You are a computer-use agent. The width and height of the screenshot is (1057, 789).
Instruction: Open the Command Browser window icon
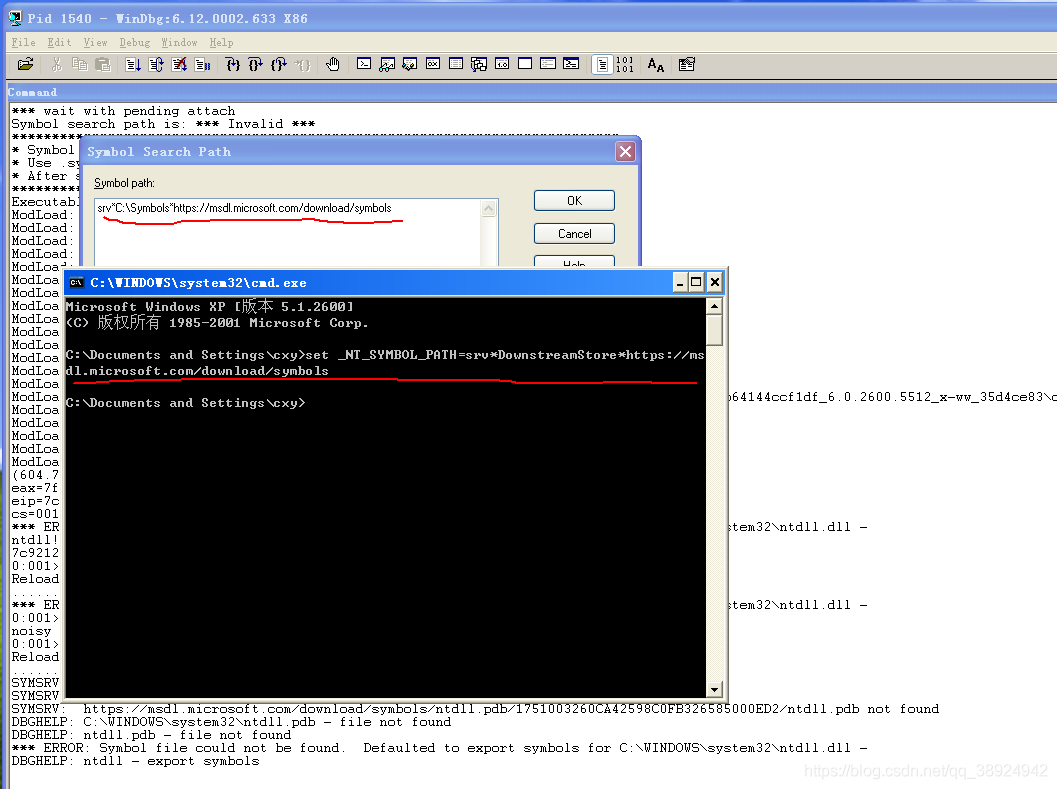[x=571, y=64]
